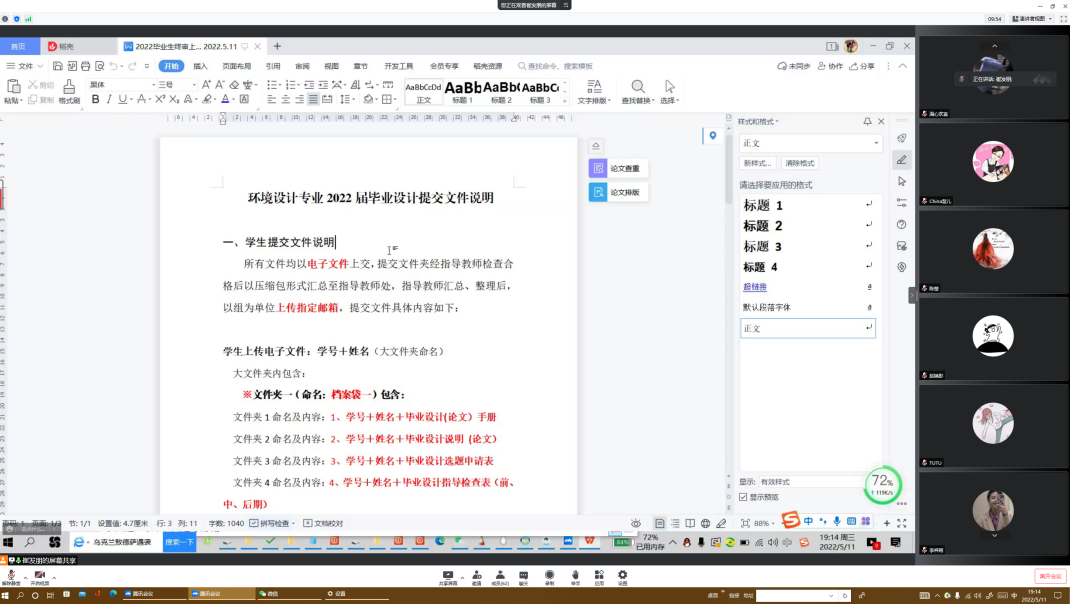
Task: Switch to the 页面布局 ribbon tab
Action: pos(237,66)
